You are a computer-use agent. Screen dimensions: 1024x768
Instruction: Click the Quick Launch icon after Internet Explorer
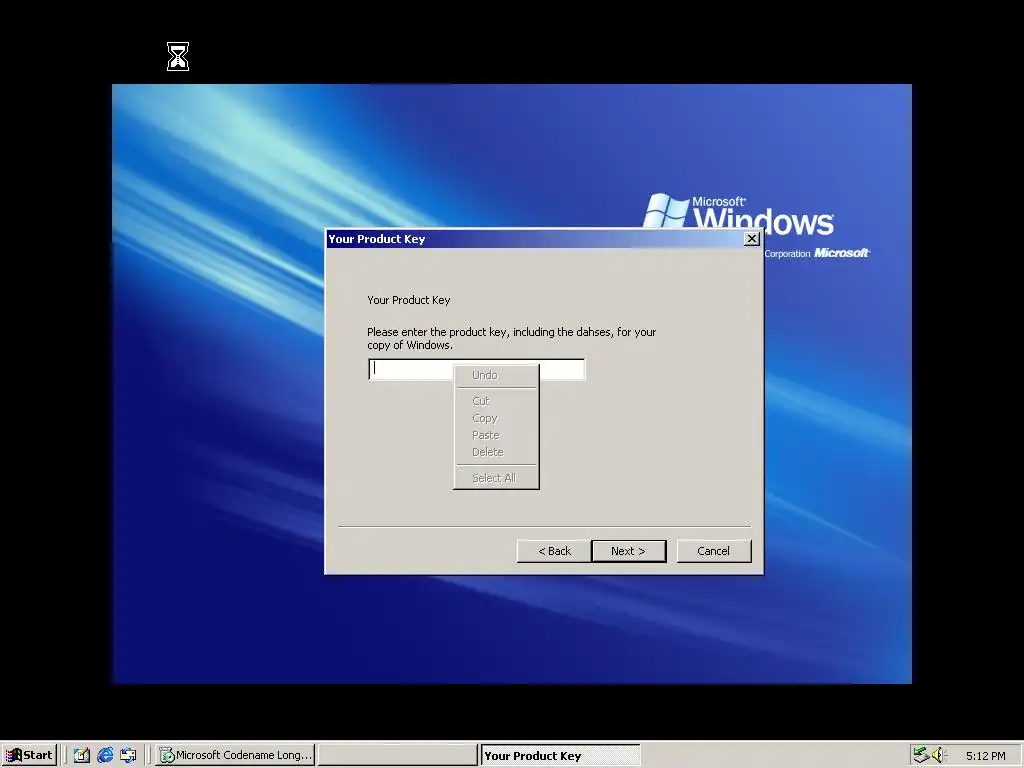pos(128,755)
